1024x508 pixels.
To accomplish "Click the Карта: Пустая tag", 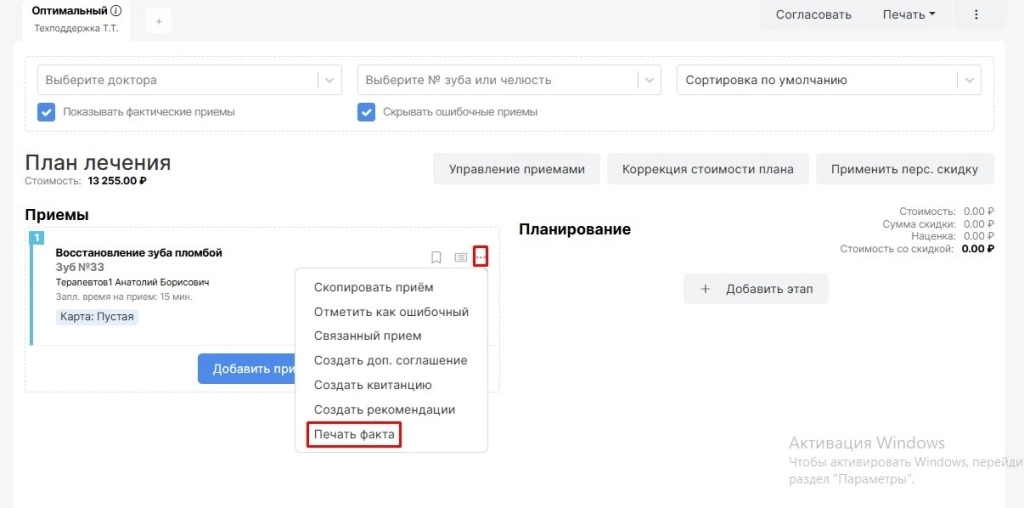I will (x=96, y=317).
